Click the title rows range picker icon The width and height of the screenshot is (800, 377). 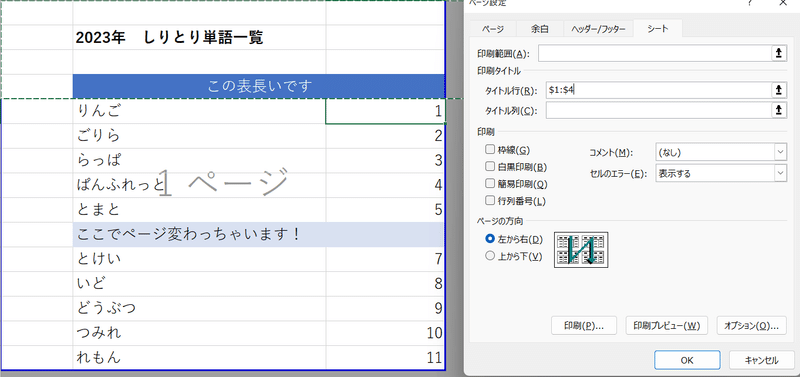(778, 90)
